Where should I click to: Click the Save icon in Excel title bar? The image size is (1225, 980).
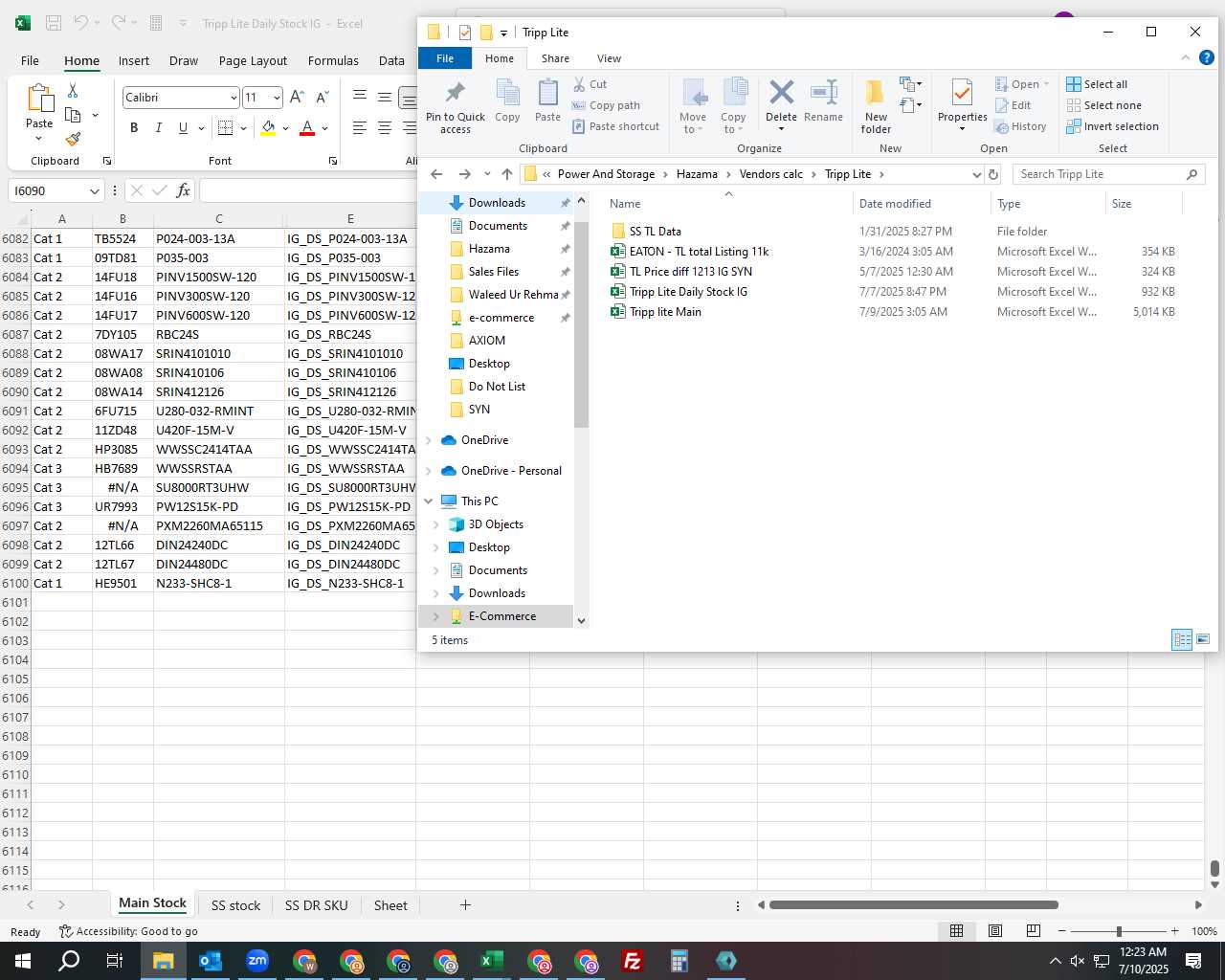[54, 23]
